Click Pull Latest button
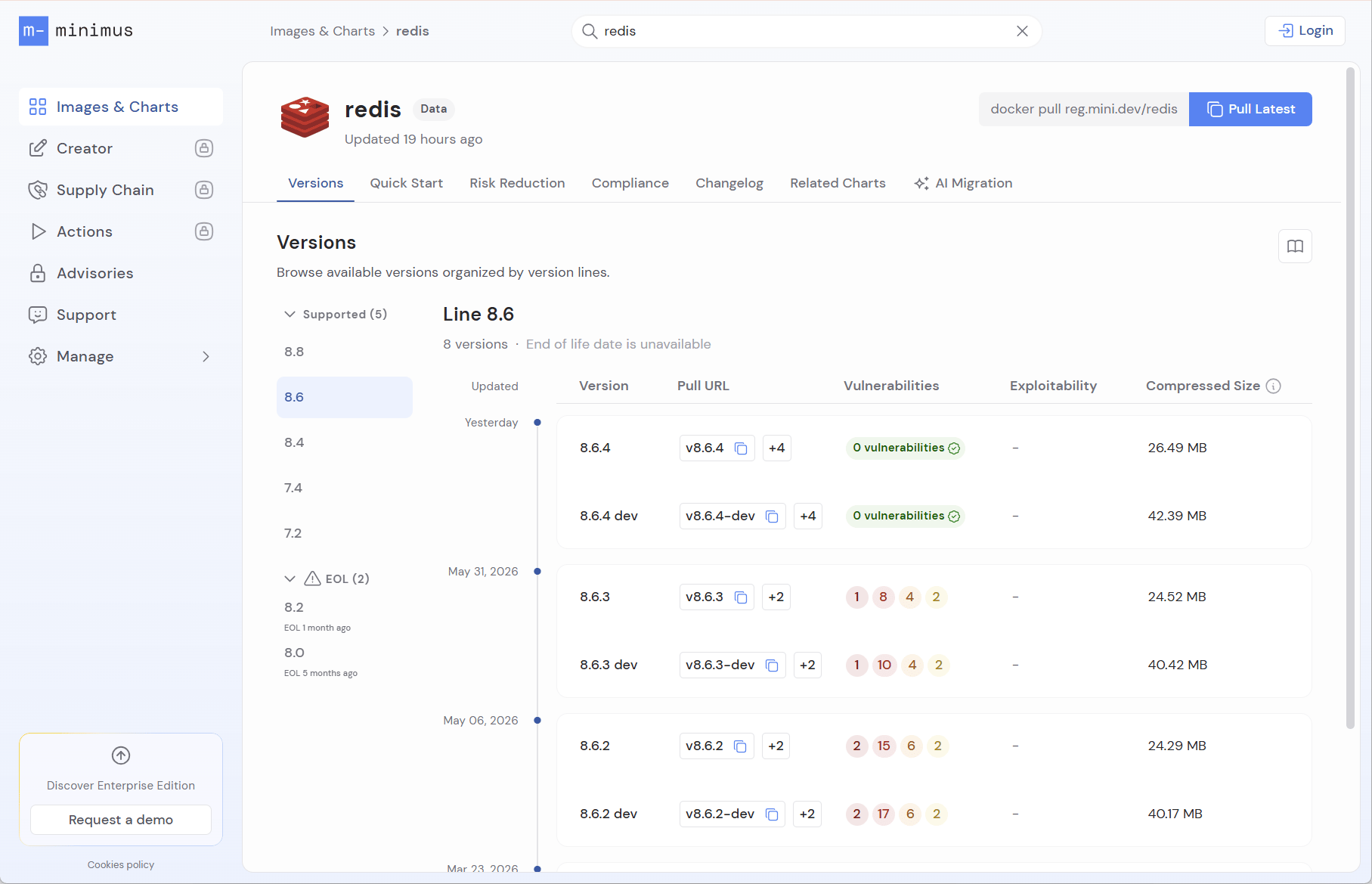1372x884 pixels. click(x=1250, y=109)
